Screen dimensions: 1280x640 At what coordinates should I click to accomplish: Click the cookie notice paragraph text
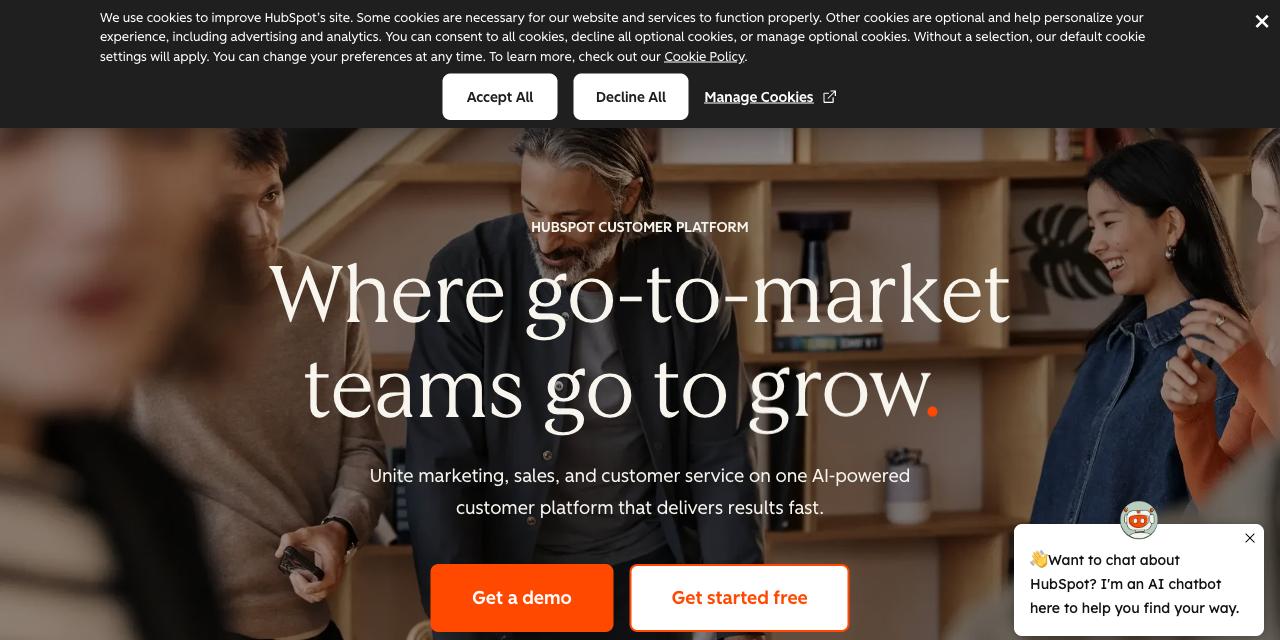point(622,37)
